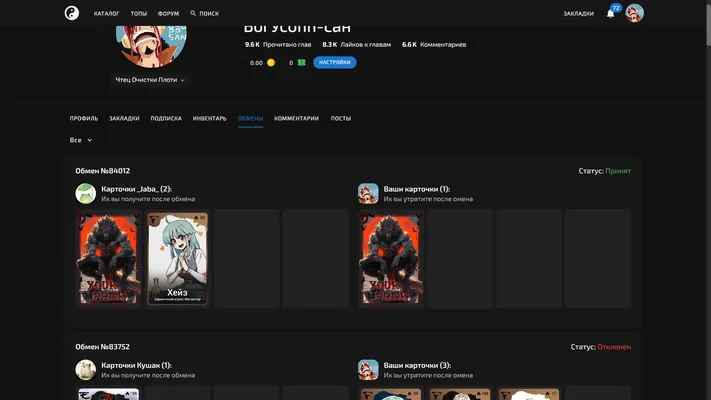This screenshot has width=711, height=400.
Task: Go to the Форум page
Action: click(168, 14)
